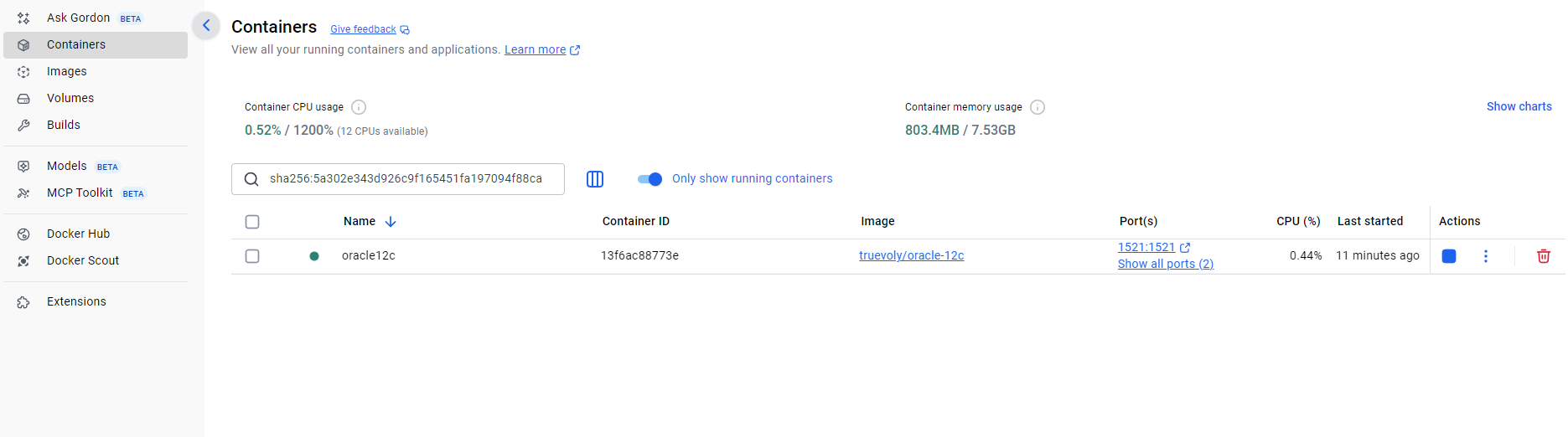Click the 0.52% / 1200% CPU usage value
Viewport: 1568px width, 437px height.
pos(289,131)
